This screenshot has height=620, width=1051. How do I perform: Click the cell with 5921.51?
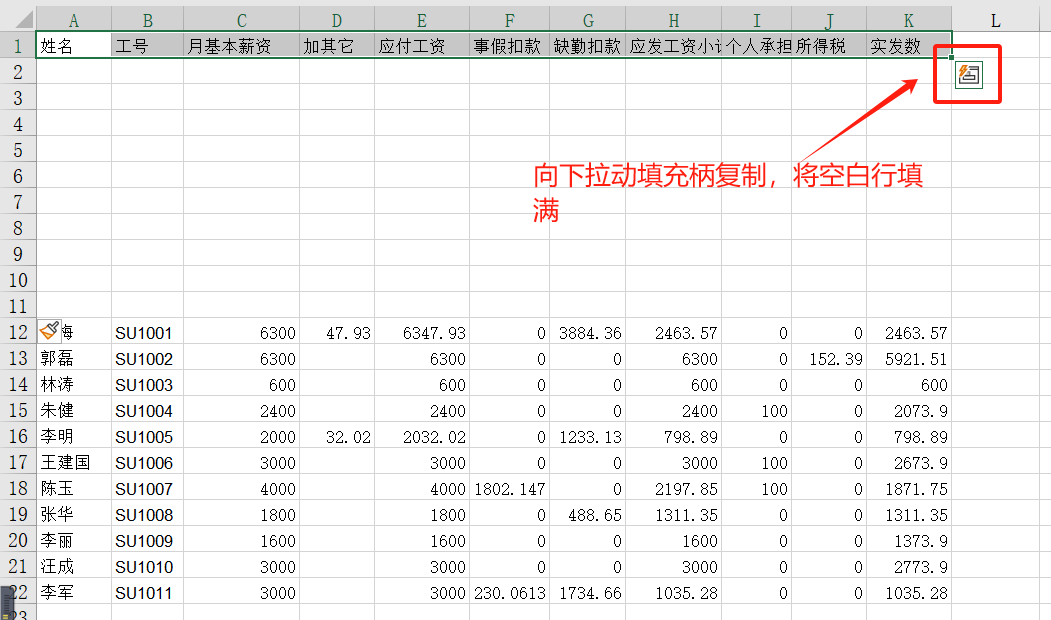[x=909, y=358]
